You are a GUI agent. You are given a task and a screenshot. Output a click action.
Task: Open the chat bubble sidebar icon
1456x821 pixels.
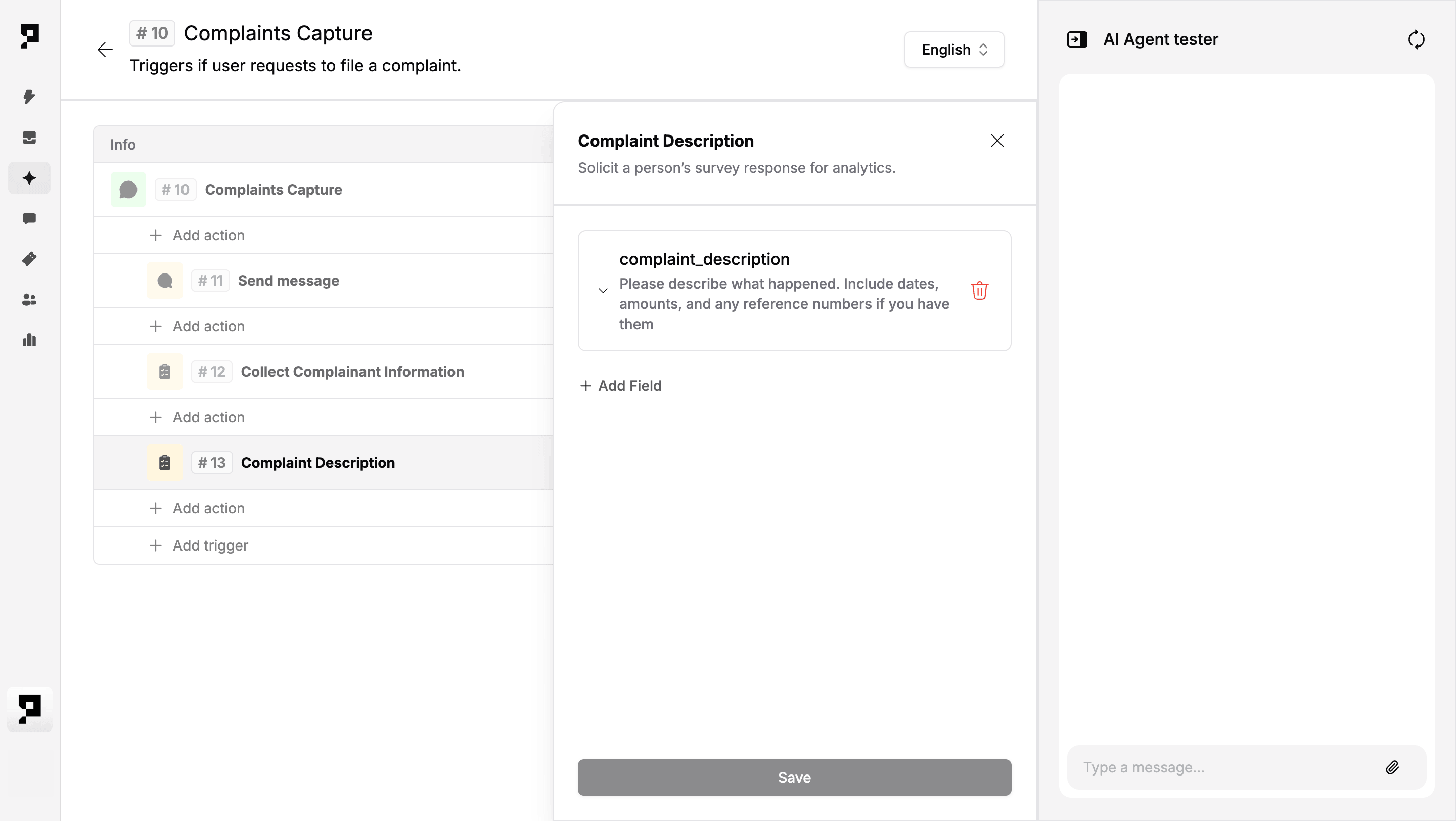coord(29,219)
